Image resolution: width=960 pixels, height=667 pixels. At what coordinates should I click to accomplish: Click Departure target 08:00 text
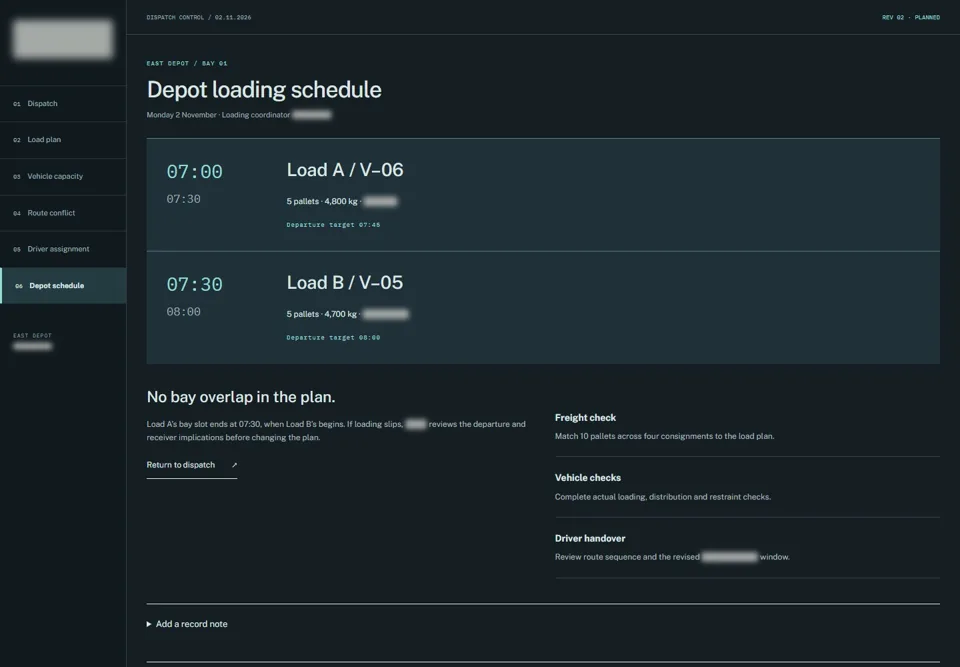pos(333,337)
